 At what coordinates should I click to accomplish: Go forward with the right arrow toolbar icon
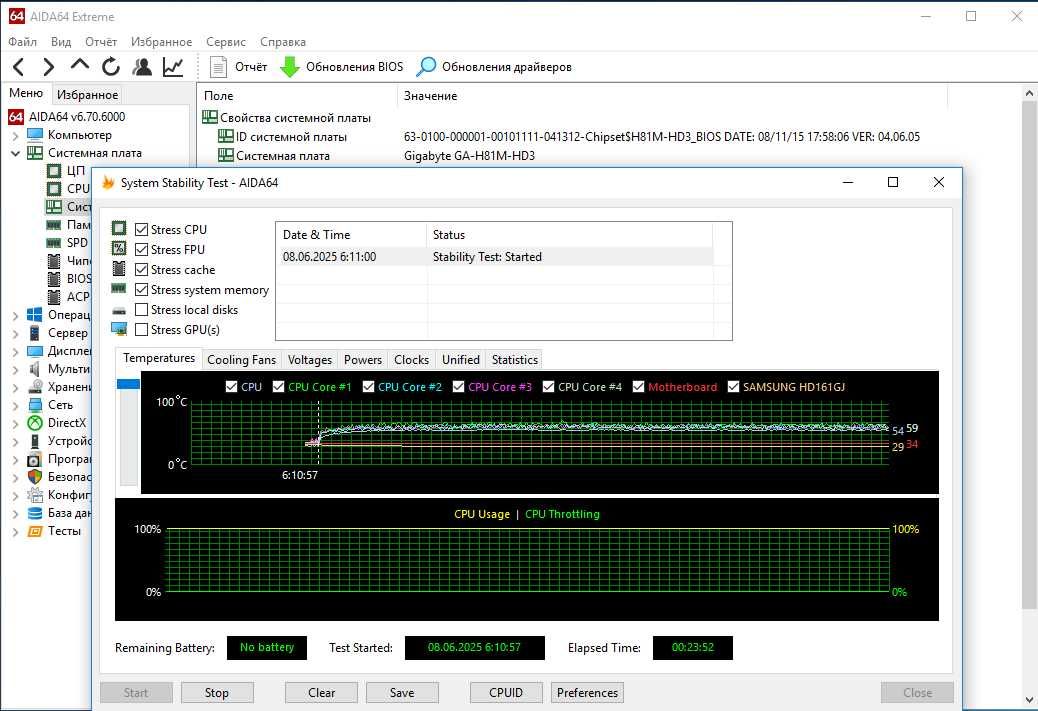48,67
